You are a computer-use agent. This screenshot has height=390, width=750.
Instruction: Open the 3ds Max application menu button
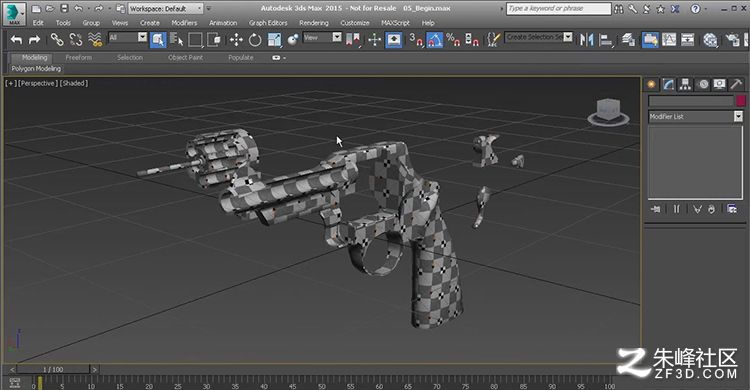pos(14,13)
